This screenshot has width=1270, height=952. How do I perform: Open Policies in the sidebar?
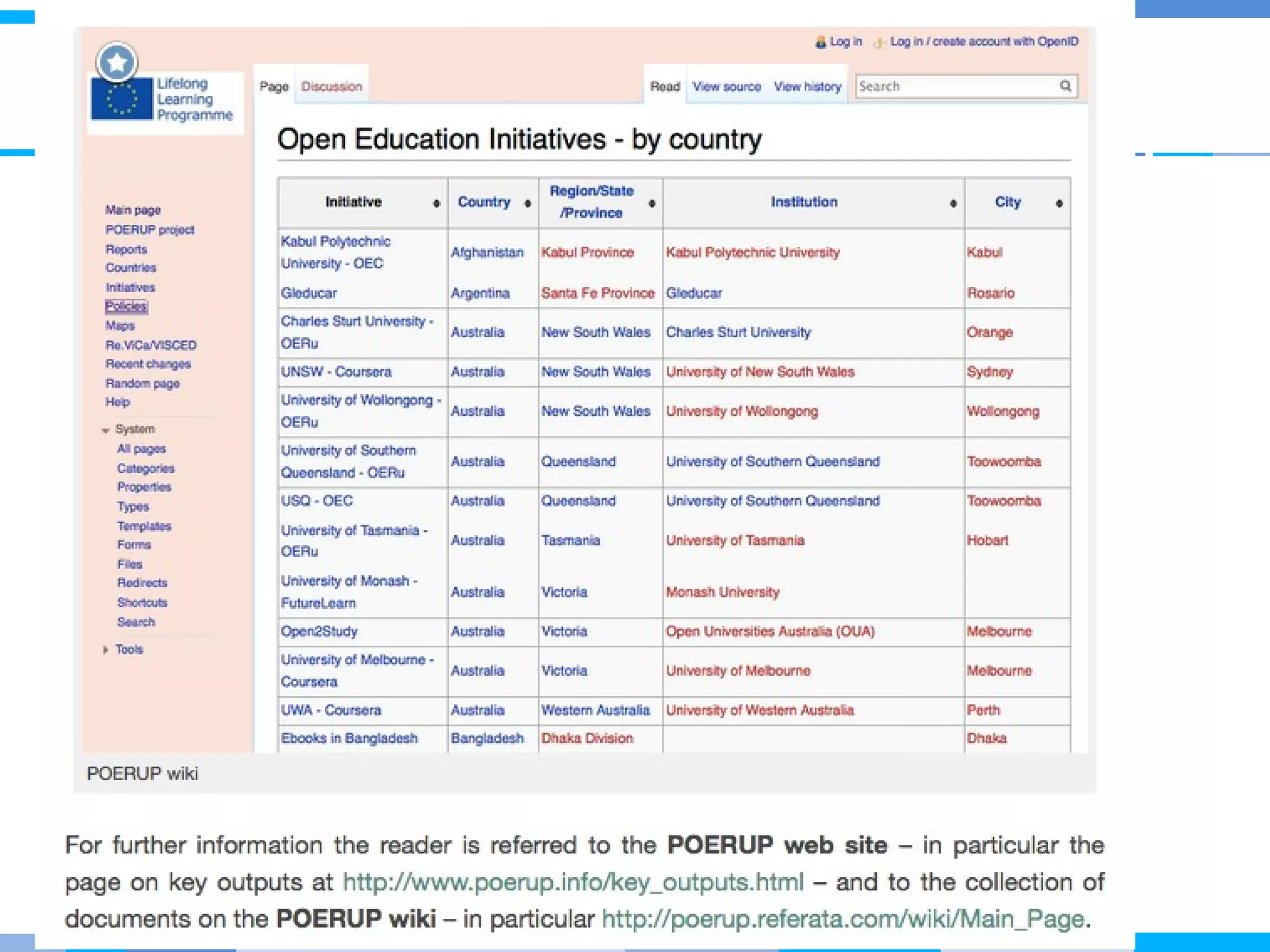pos(126,306)
